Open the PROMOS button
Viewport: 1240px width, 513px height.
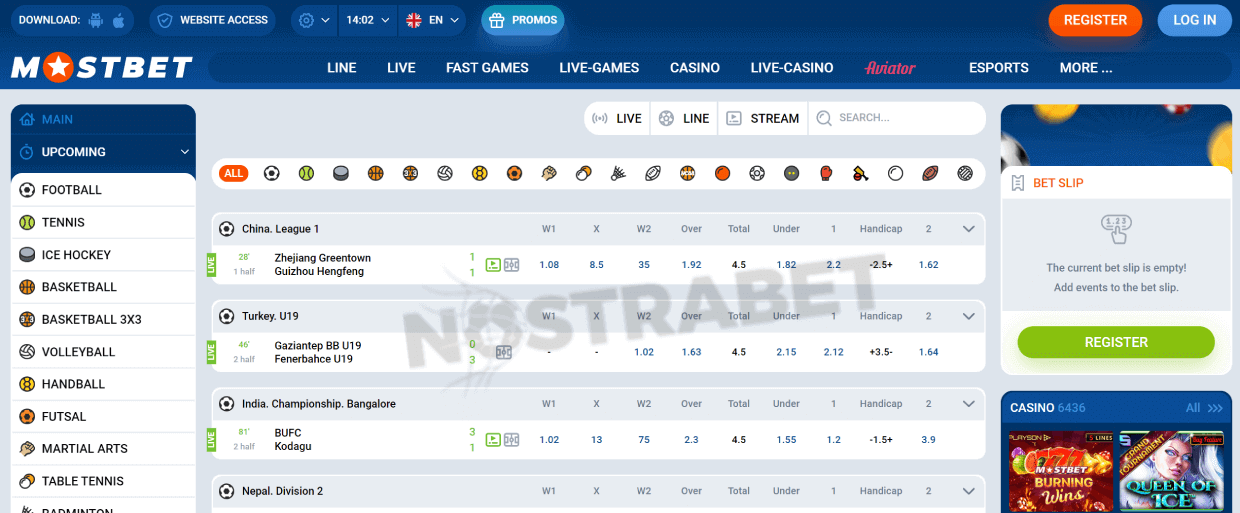click(x=523, y=20)
